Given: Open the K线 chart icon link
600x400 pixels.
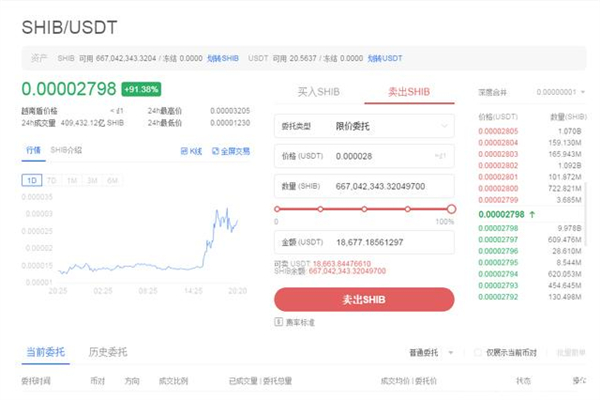Looking at the screenshot, I should click(x=191, y=151).
